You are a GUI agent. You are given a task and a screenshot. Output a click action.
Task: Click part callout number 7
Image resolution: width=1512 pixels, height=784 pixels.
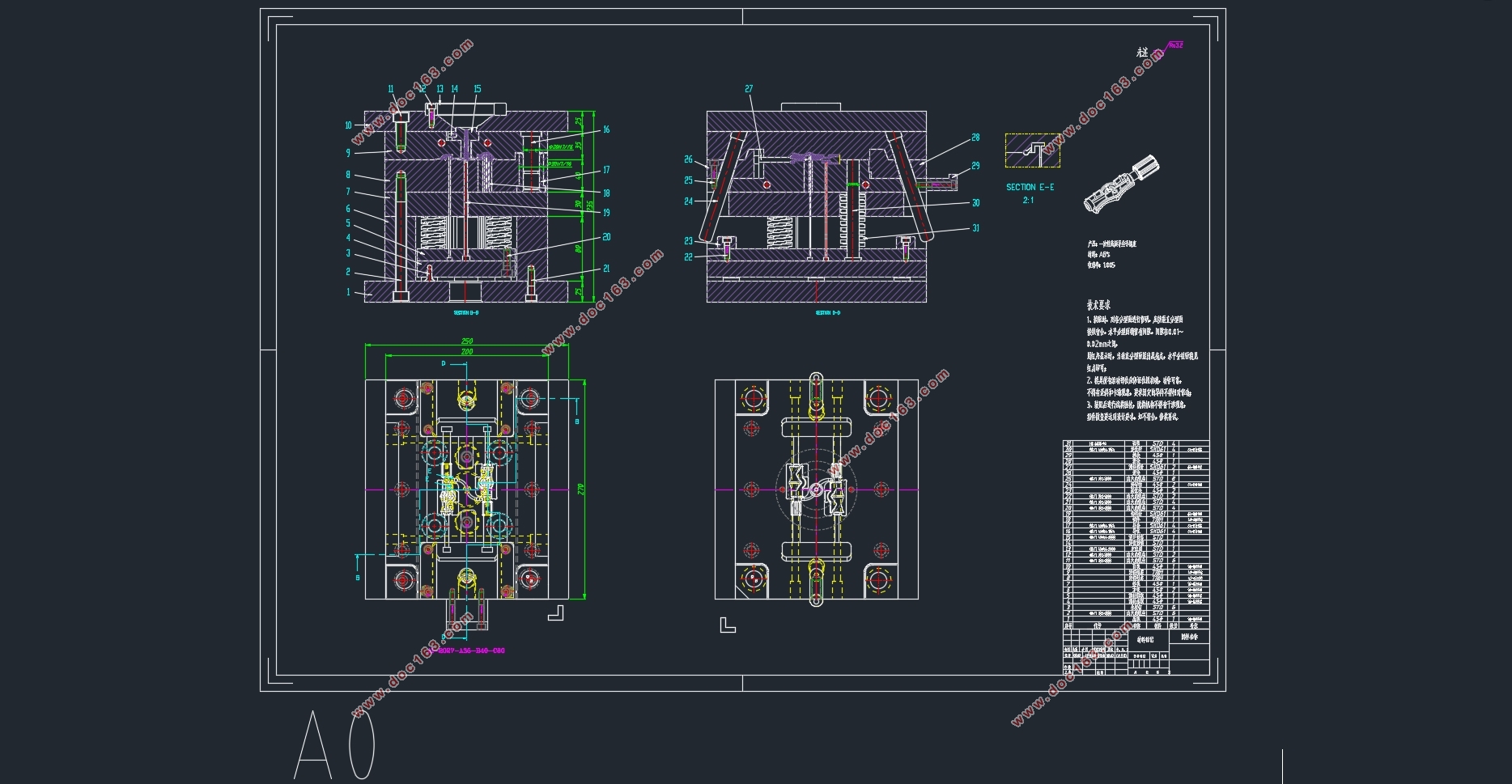349,192
